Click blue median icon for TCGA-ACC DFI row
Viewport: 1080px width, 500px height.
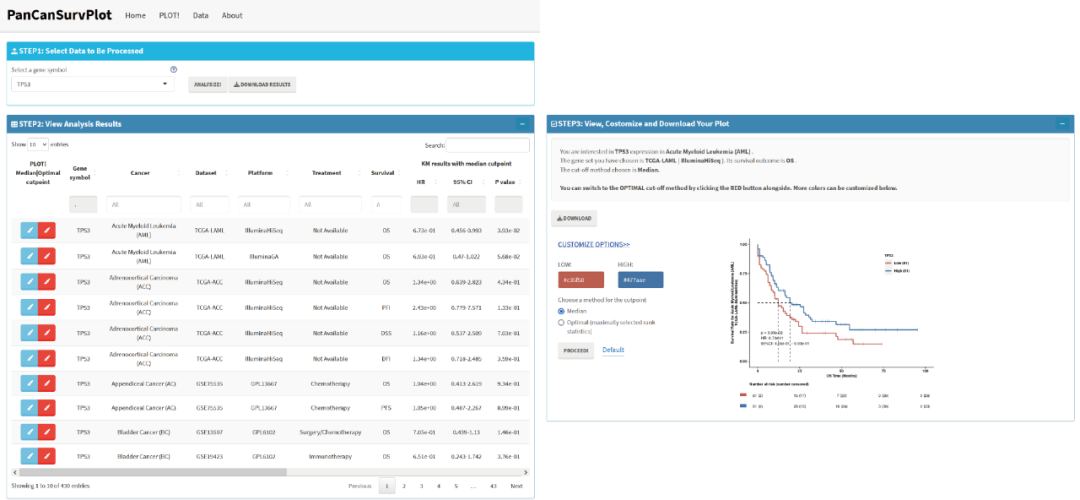29,358
